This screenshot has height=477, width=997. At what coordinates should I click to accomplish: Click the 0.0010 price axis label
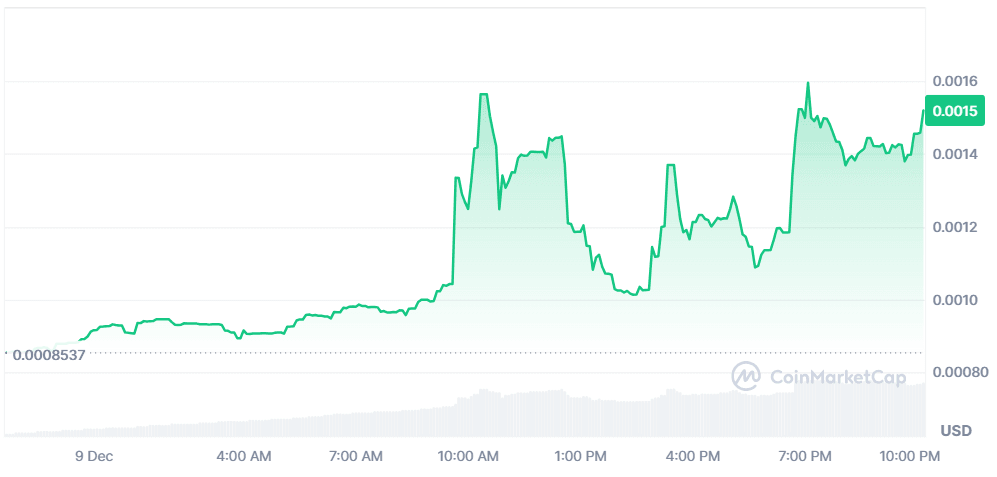(x=953, y=300)
